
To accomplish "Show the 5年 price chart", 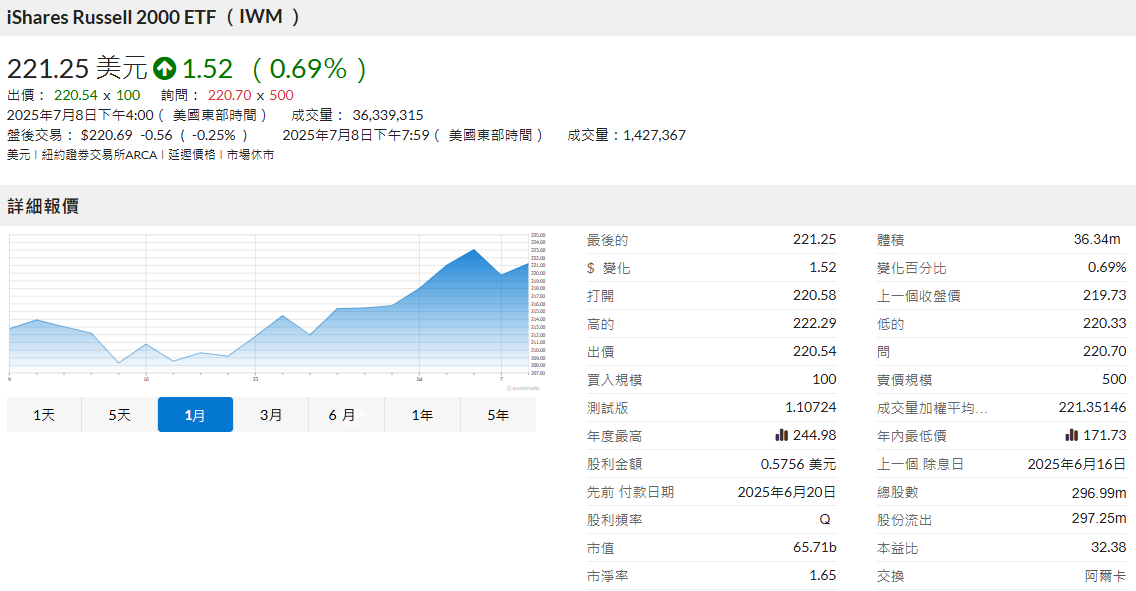I will [x=498, y=415].
